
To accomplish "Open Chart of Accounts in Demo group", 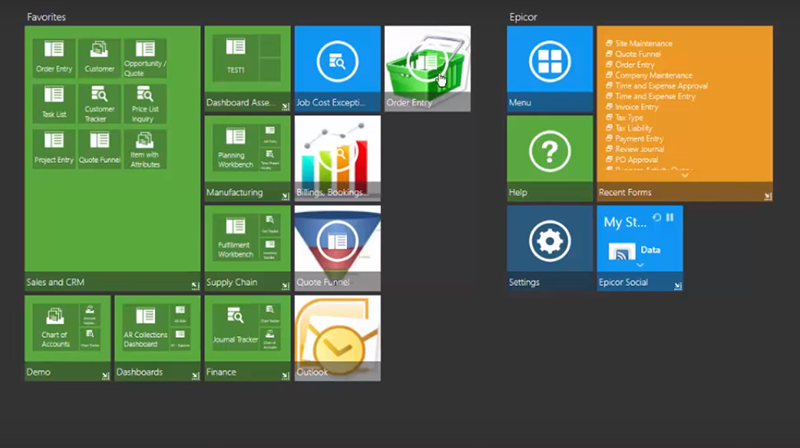I will click(x=55, y=330).
